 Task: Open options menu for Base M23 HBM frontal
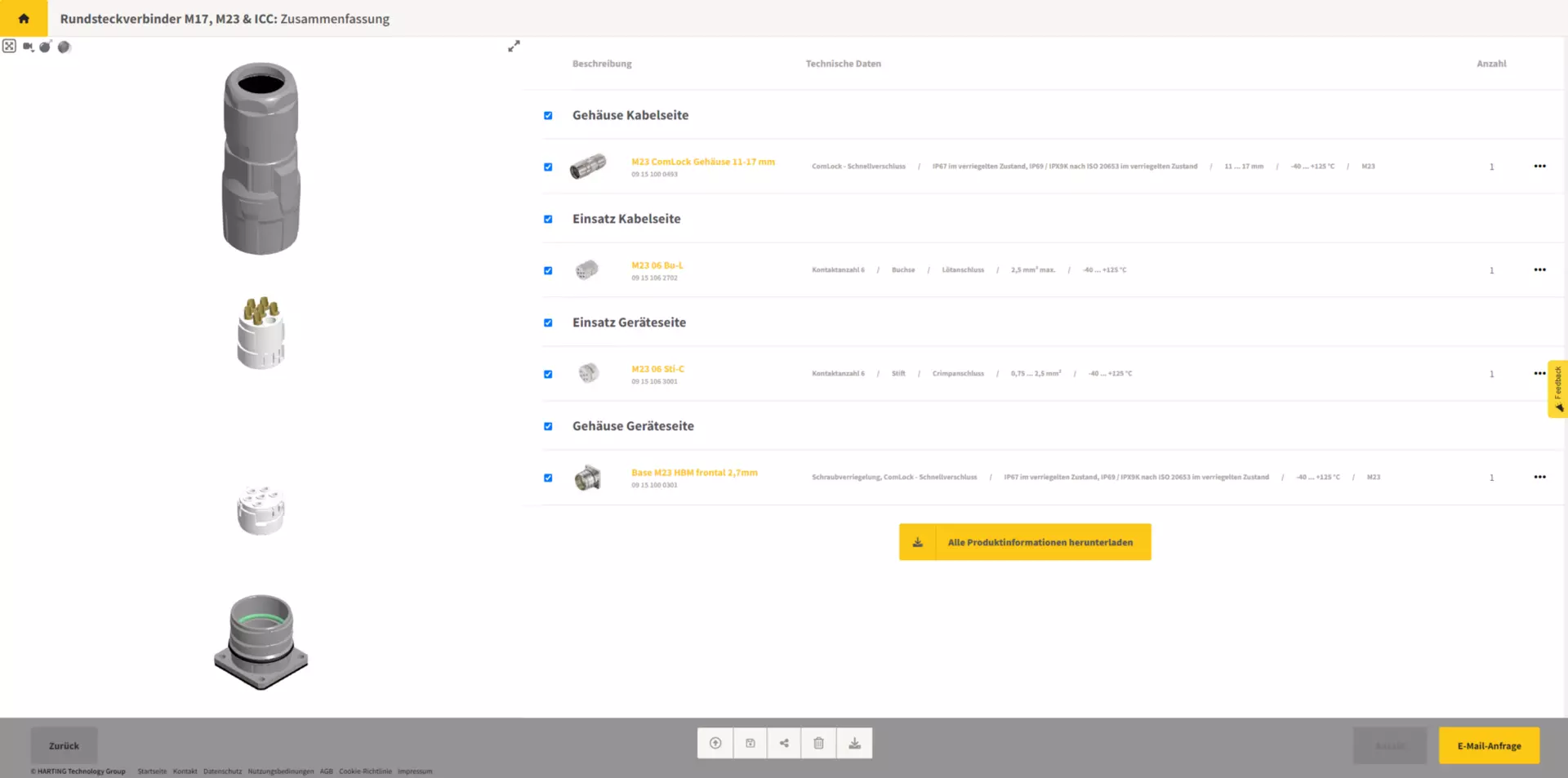pos(1539,477)
